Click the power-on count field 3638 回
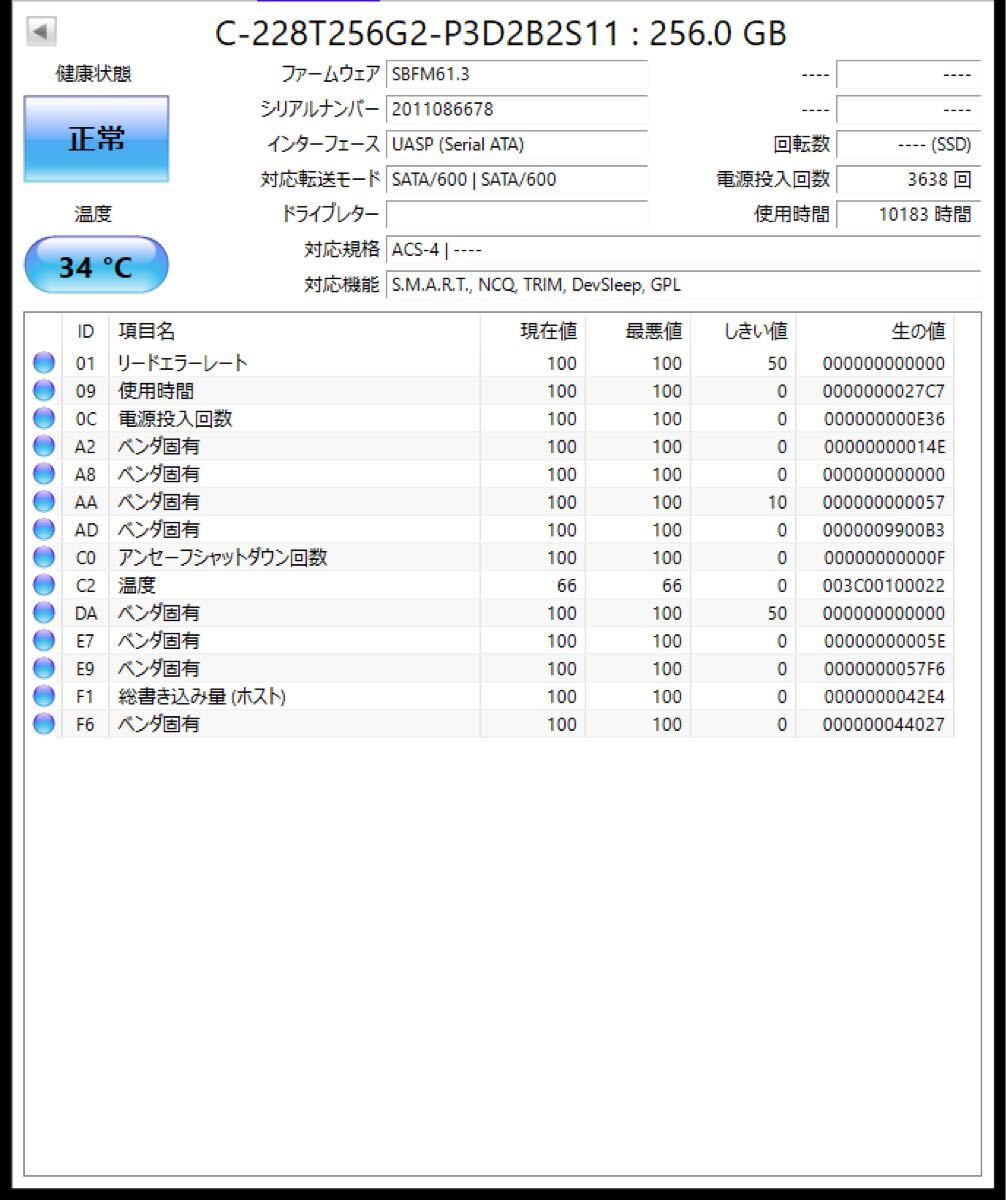Image resolution: width=1006 pixels, height=1200 pixels. tap(908, 179)
